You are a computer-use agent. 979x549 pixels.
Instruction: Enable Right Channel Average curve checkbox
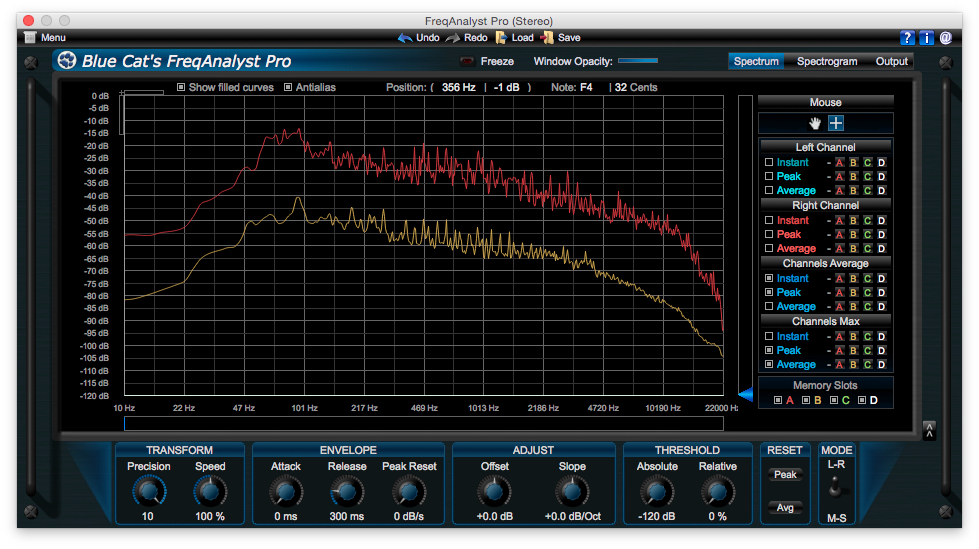coord(769,249)
